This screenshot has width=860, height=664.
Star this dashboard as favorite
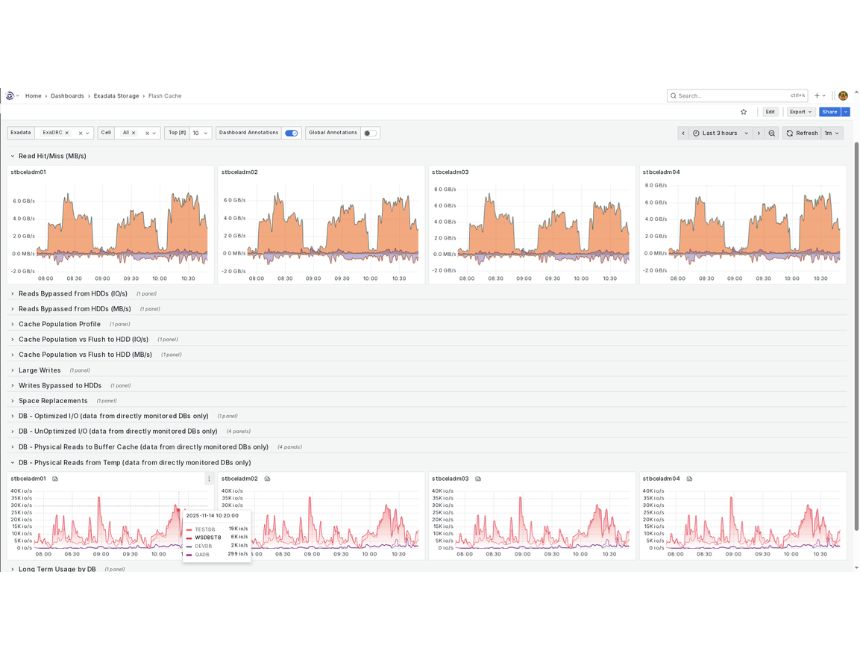(x=744, y=112)
